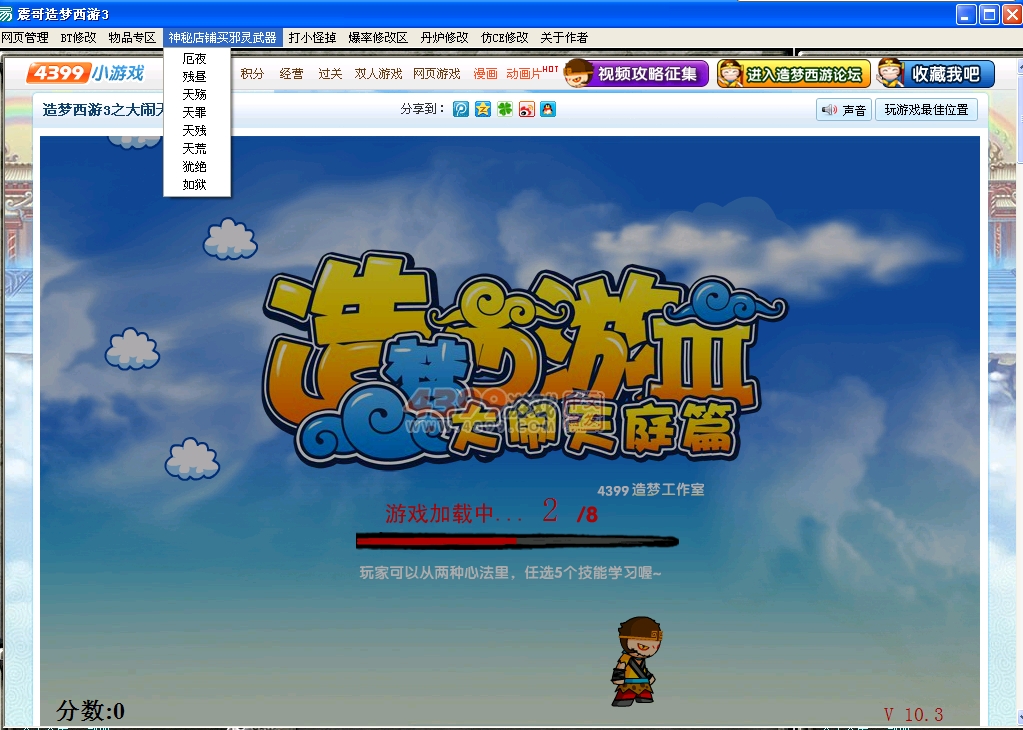Choose 天罪 in the dropdown menu
Screen dimensions: 1023x730
(195, 113)
